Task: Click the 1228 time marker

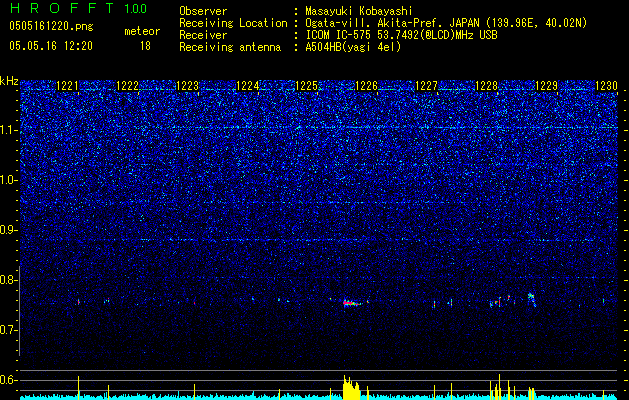Action: [486, 86]
